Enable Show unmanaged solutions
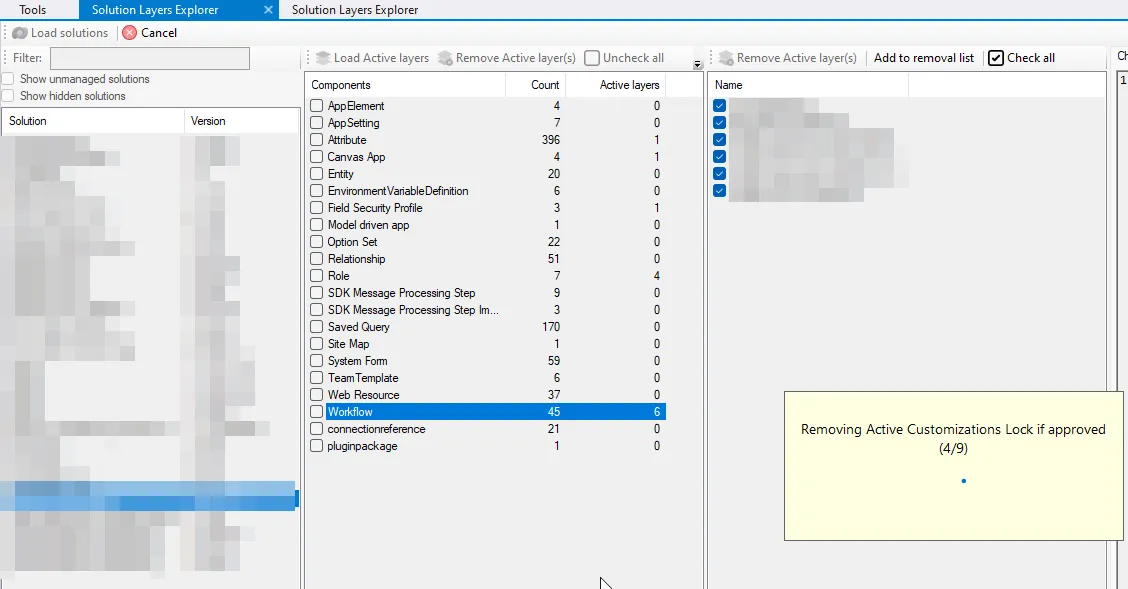Image resolution: width=1128 pixels, height=589 pixels. [8, 79]
